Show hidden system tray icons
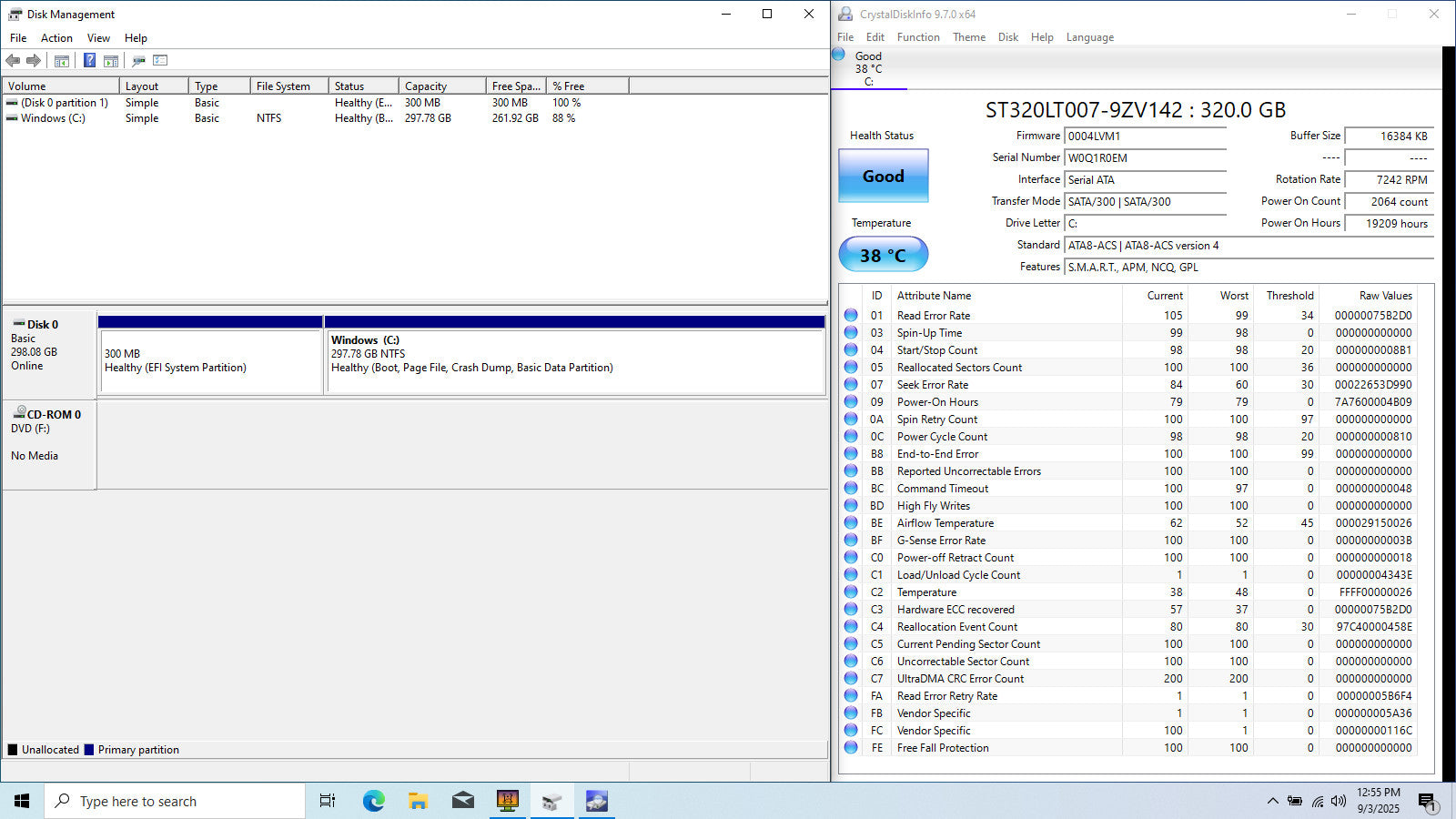The width and height of the screenshot is (1456, 819). (1272, 801)
